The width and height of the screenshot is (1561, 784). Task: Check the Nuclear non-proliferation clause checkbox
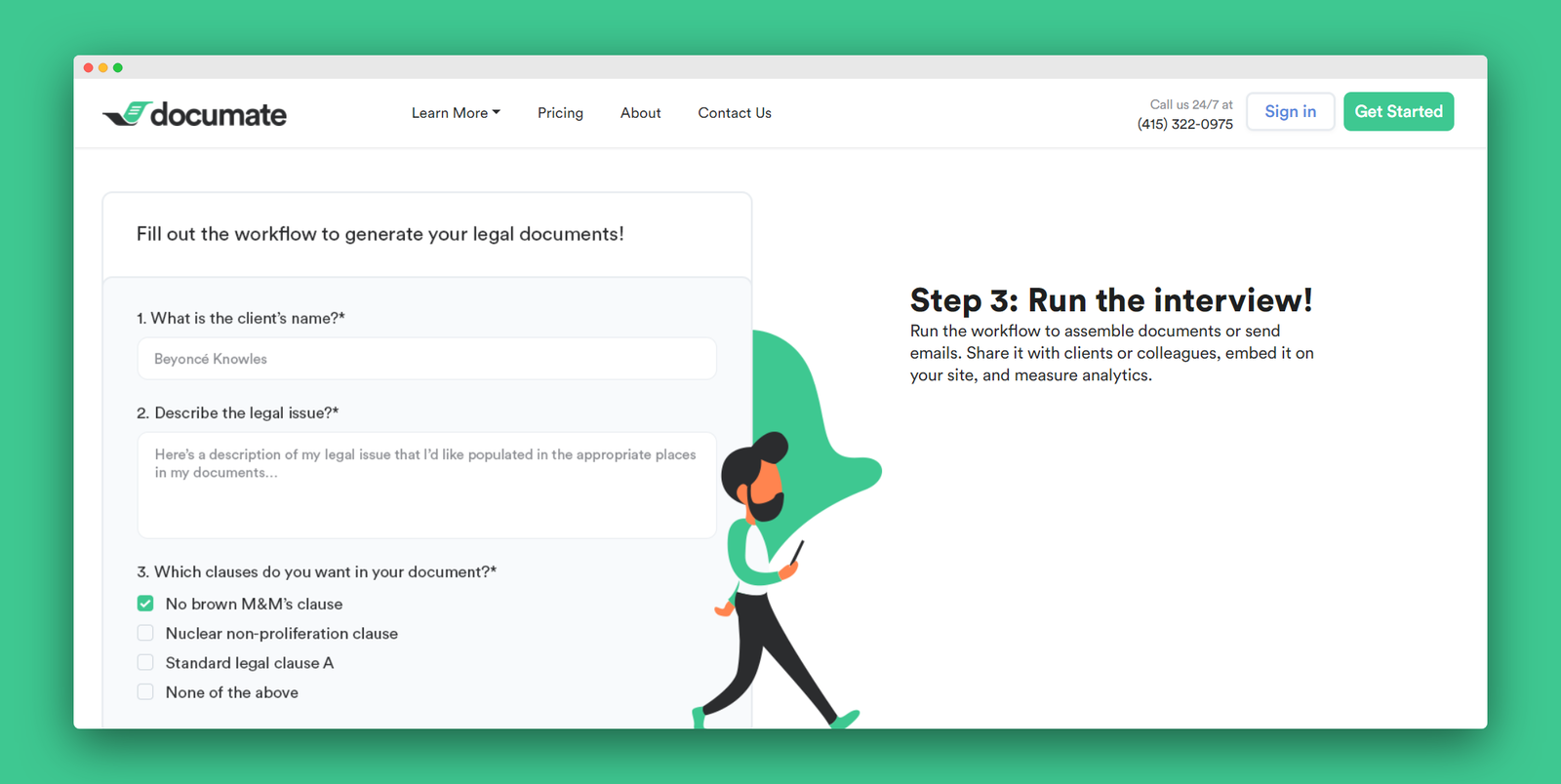[145, 633]
